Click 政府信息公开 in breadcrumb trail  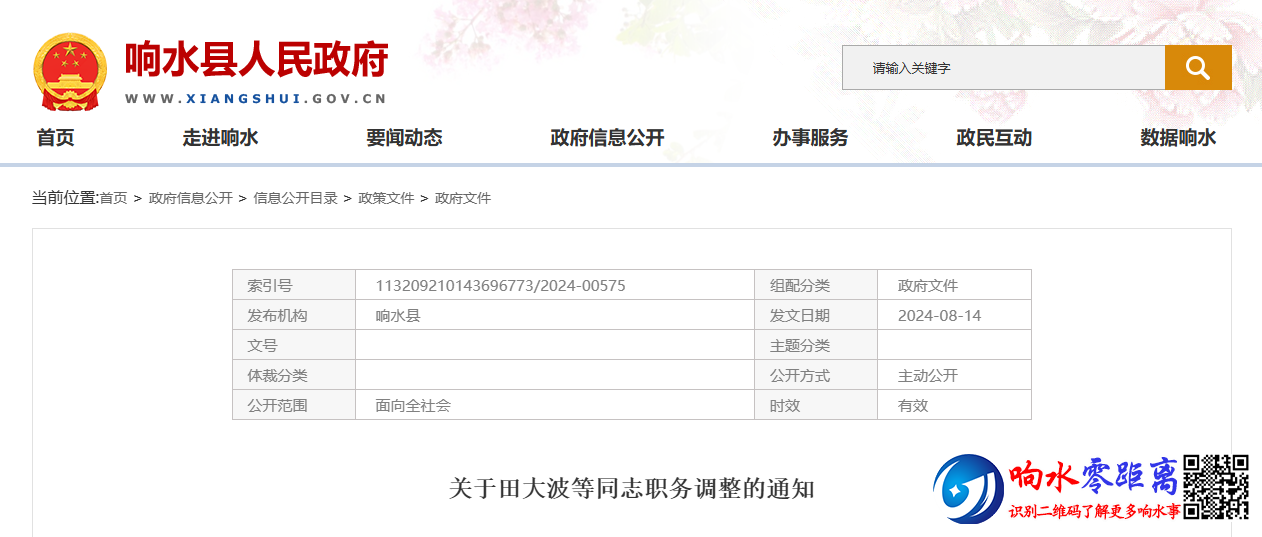tap(190, 198)
